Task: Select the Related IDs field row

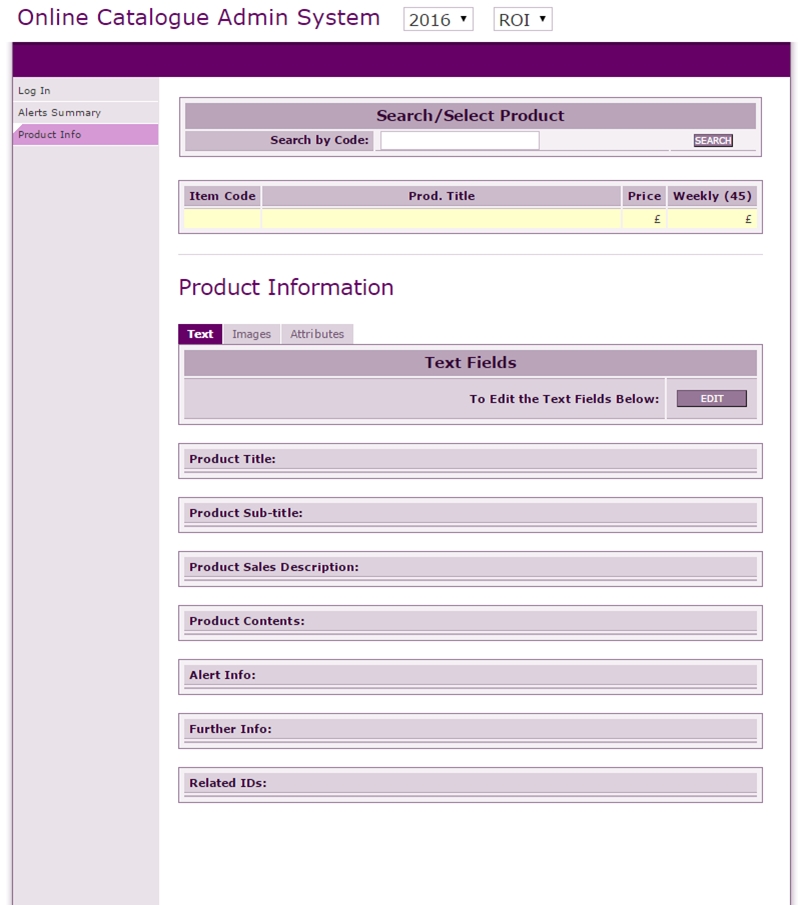Action: [x=471, y=784]
